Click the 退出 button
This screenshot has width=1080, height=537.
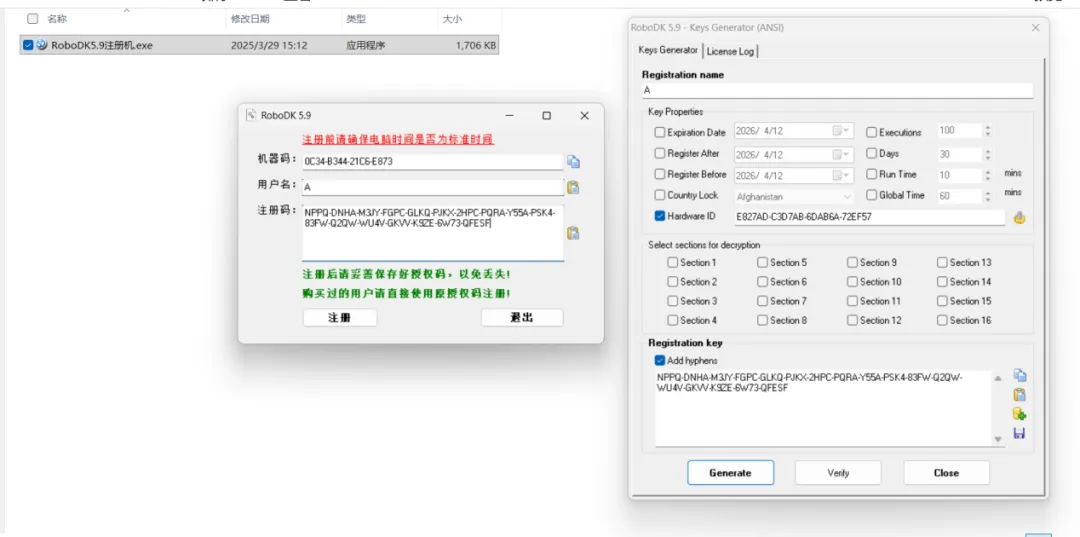521,317
